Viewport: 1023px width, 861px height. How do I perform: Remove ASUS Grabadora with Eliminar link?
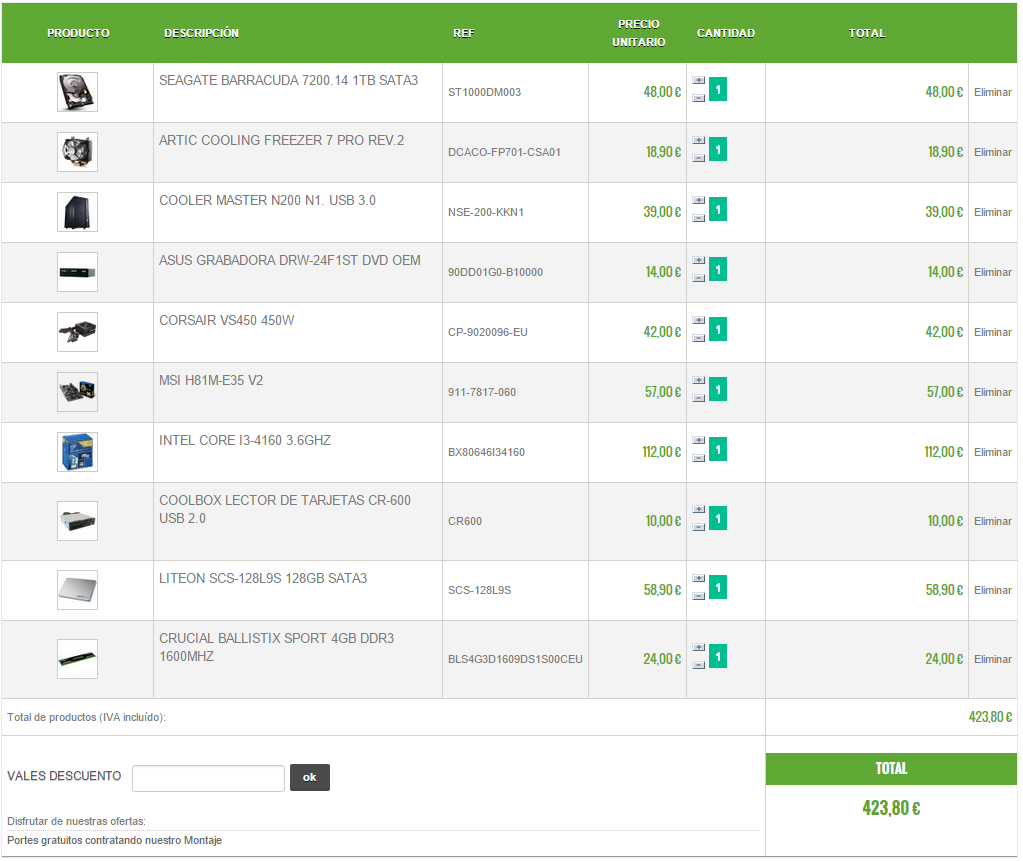992,273
